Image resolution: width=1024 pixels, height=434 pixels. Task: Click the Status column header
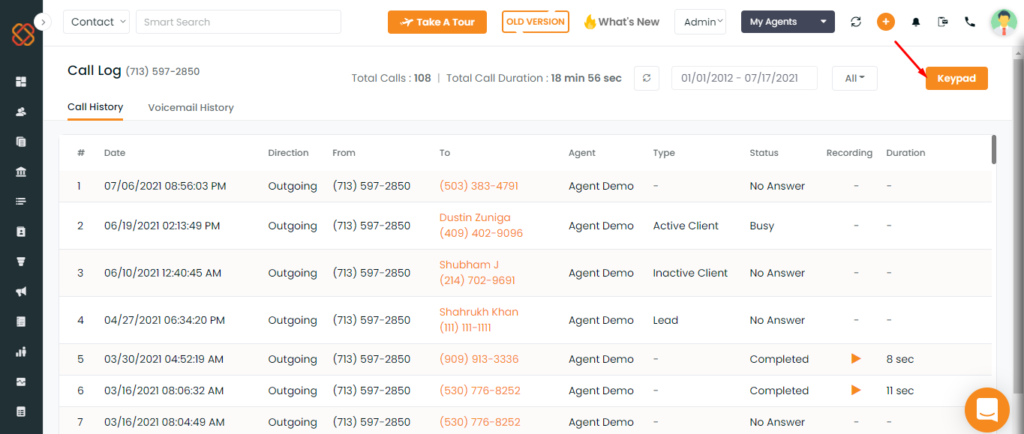point(763,153)
